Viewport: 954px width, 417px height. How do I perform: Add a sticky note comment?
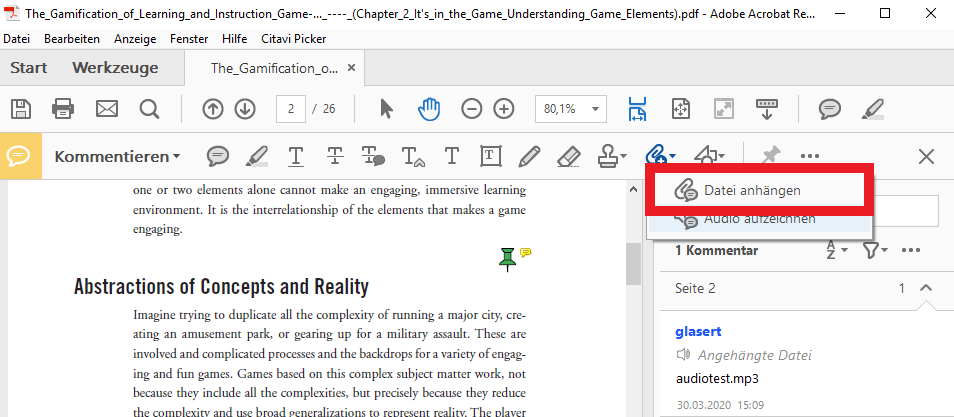pos(218,156)
